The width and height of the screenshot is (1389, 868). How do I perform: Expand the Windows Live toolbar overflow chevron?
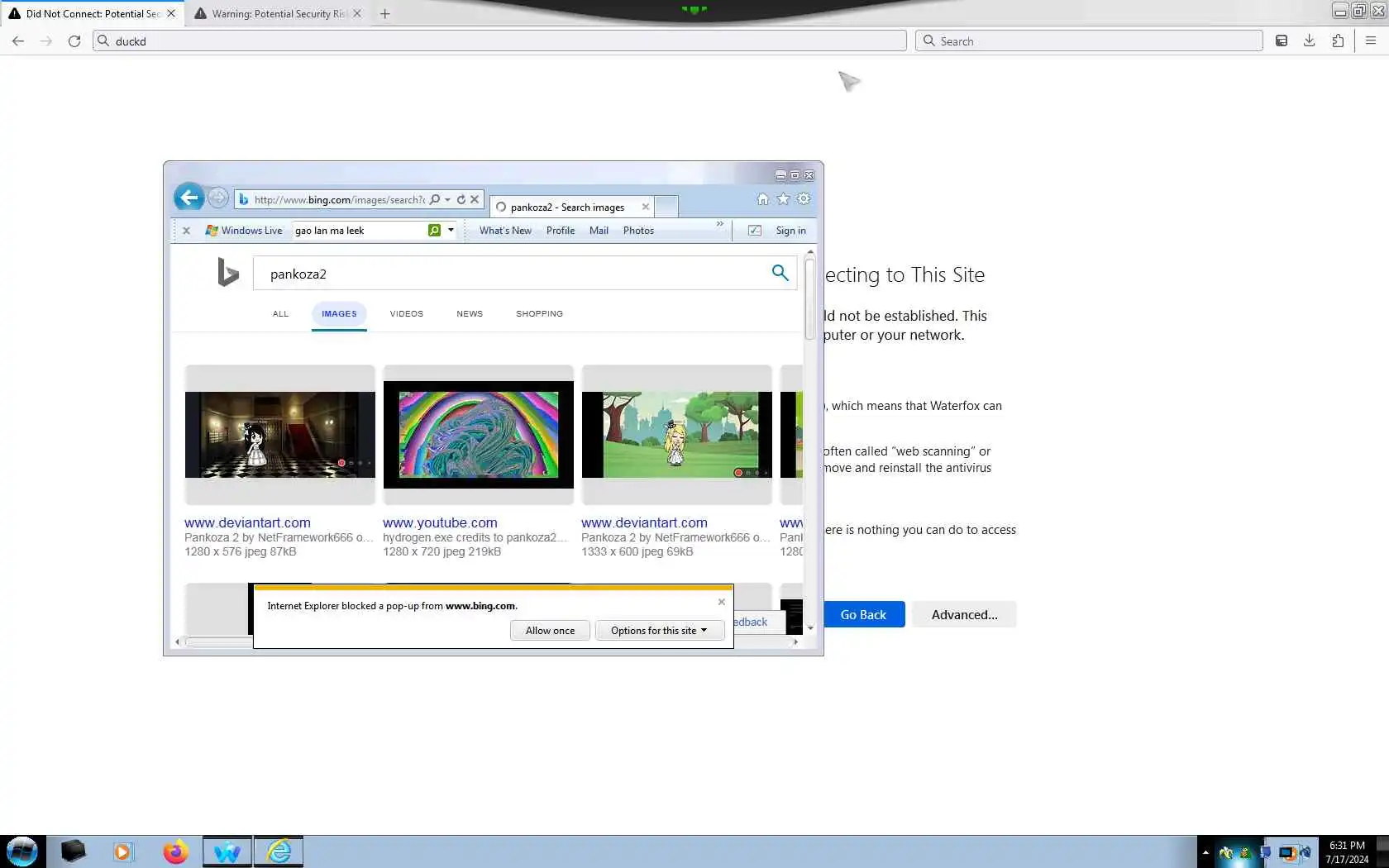tap(720, 224)
